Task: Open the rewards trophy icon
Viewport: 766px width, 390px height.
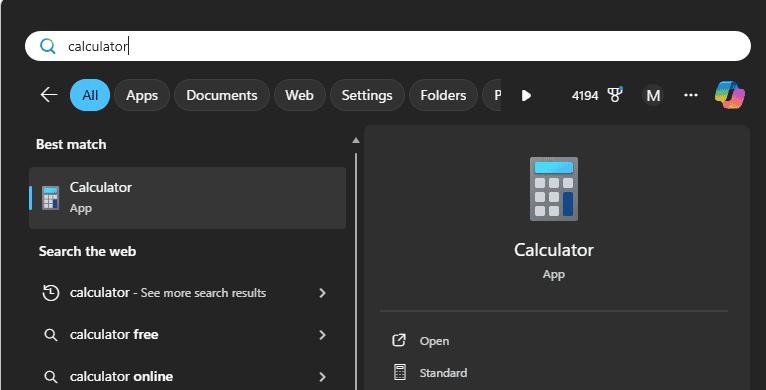Action: (x=615, y=95)
